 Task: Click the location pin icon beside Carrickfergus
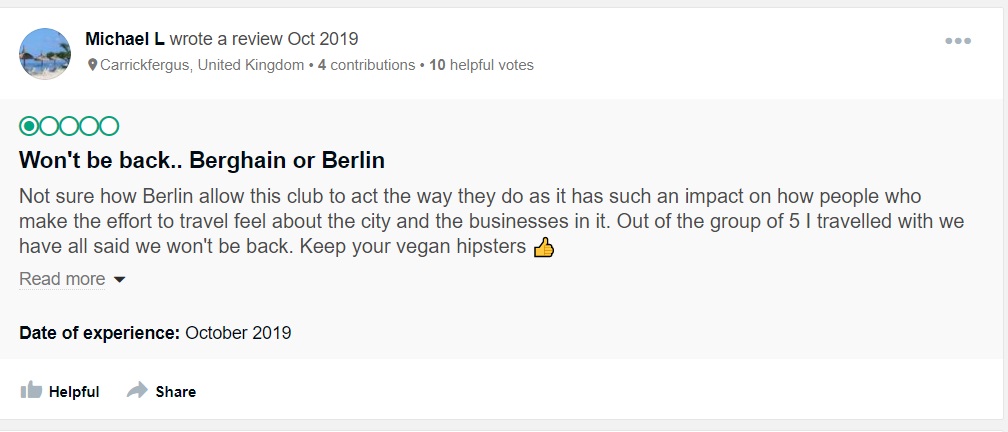point(93,65)
